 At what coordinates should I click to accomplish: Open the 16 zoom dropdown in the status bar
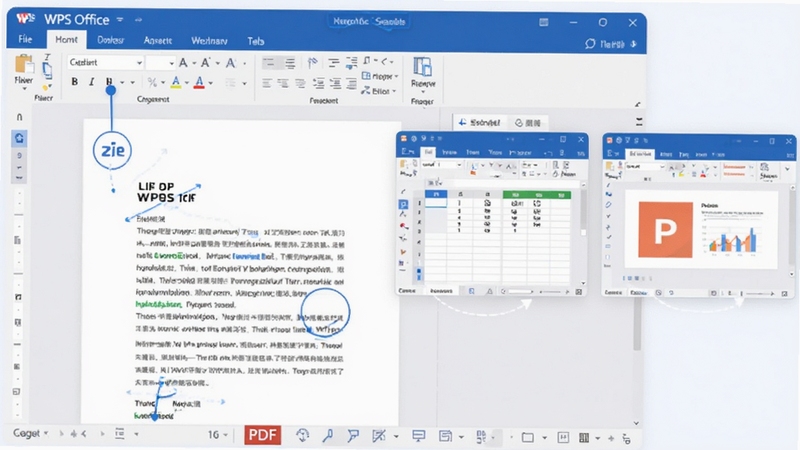217,435
